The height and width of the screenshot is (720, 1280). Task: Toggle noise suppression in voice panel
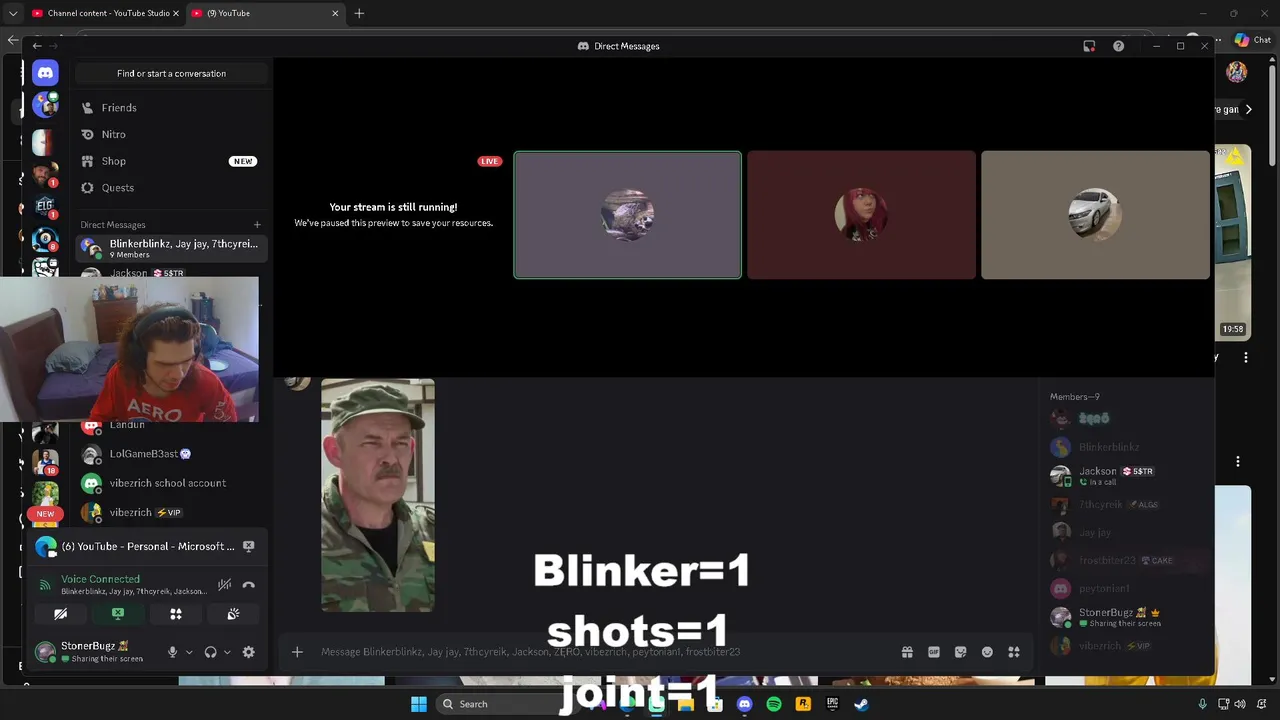(225, 585)
